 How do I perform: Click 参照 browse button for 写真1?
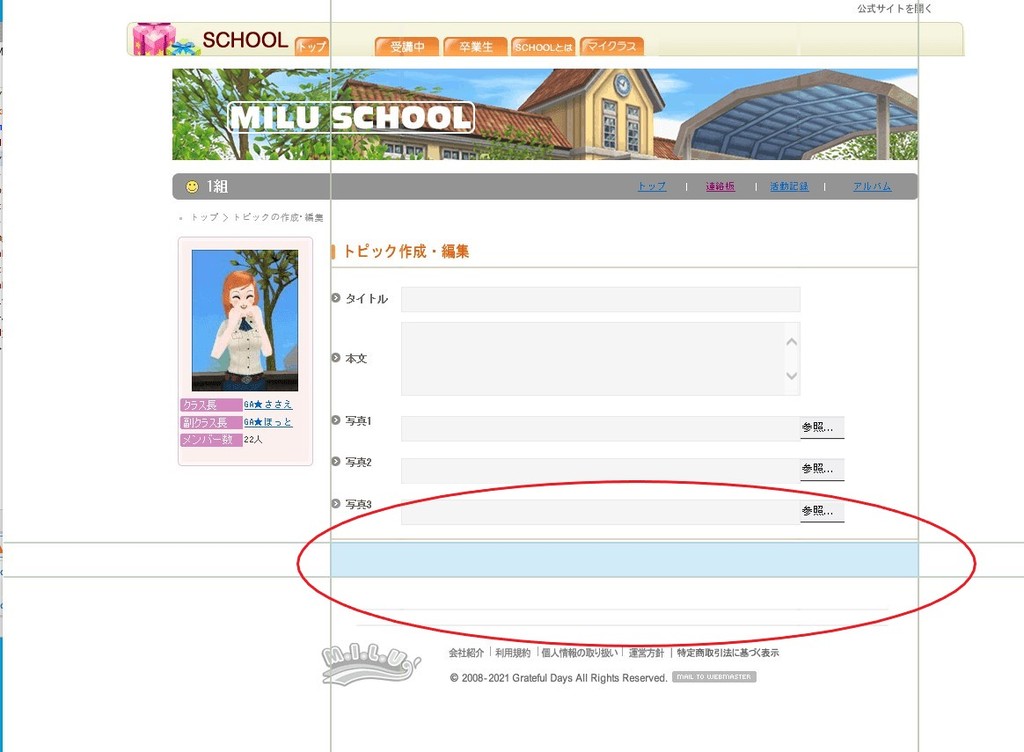tap(822, 428)
